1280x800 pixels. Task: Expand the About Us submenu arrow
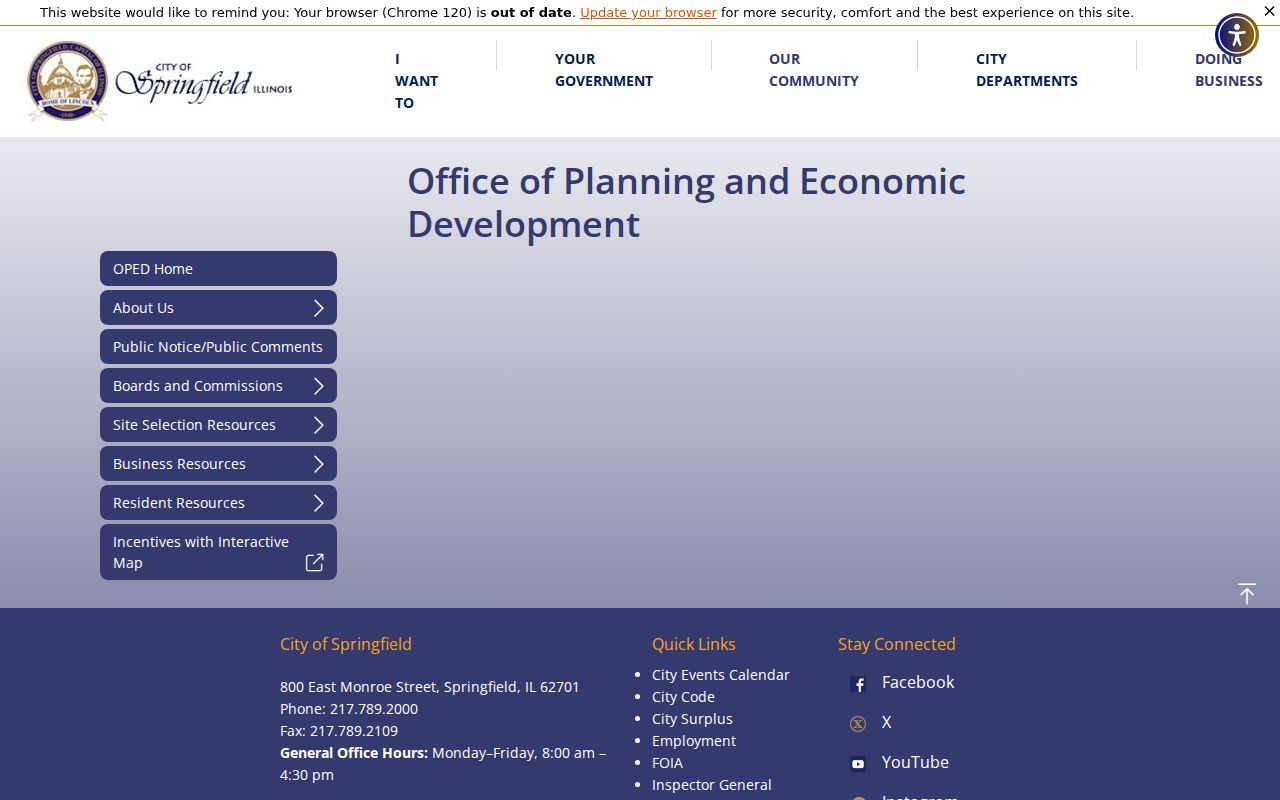click(319, 308)
